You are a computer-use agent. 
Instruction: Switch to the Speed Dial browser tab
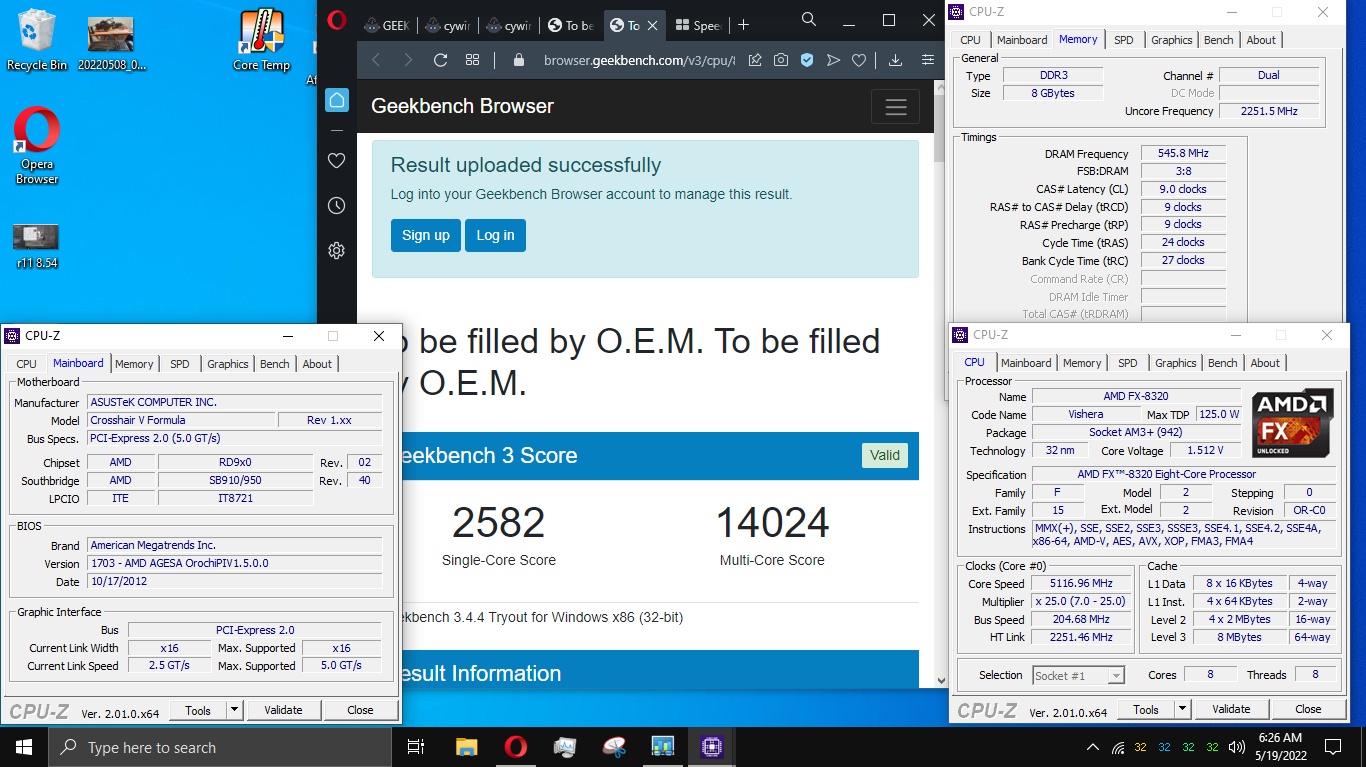[699, 25]
